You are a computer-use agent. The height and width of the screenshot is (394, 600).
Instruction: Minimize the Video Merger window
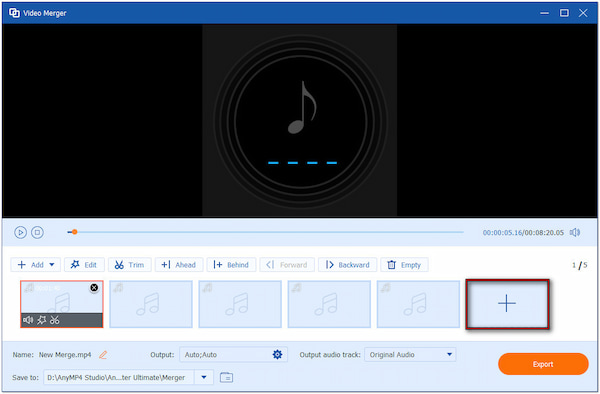[545, 13]
